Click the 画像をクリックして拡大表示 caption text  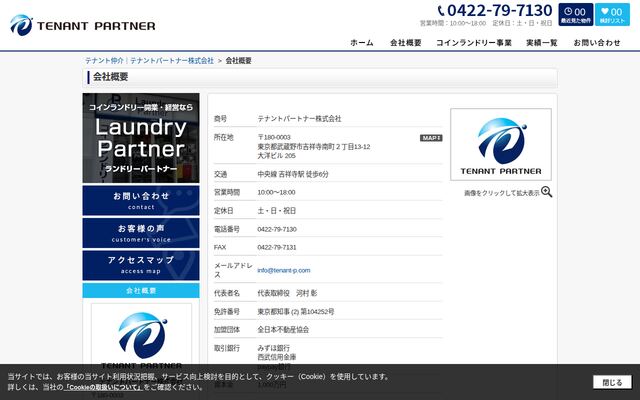coord(502,193)
